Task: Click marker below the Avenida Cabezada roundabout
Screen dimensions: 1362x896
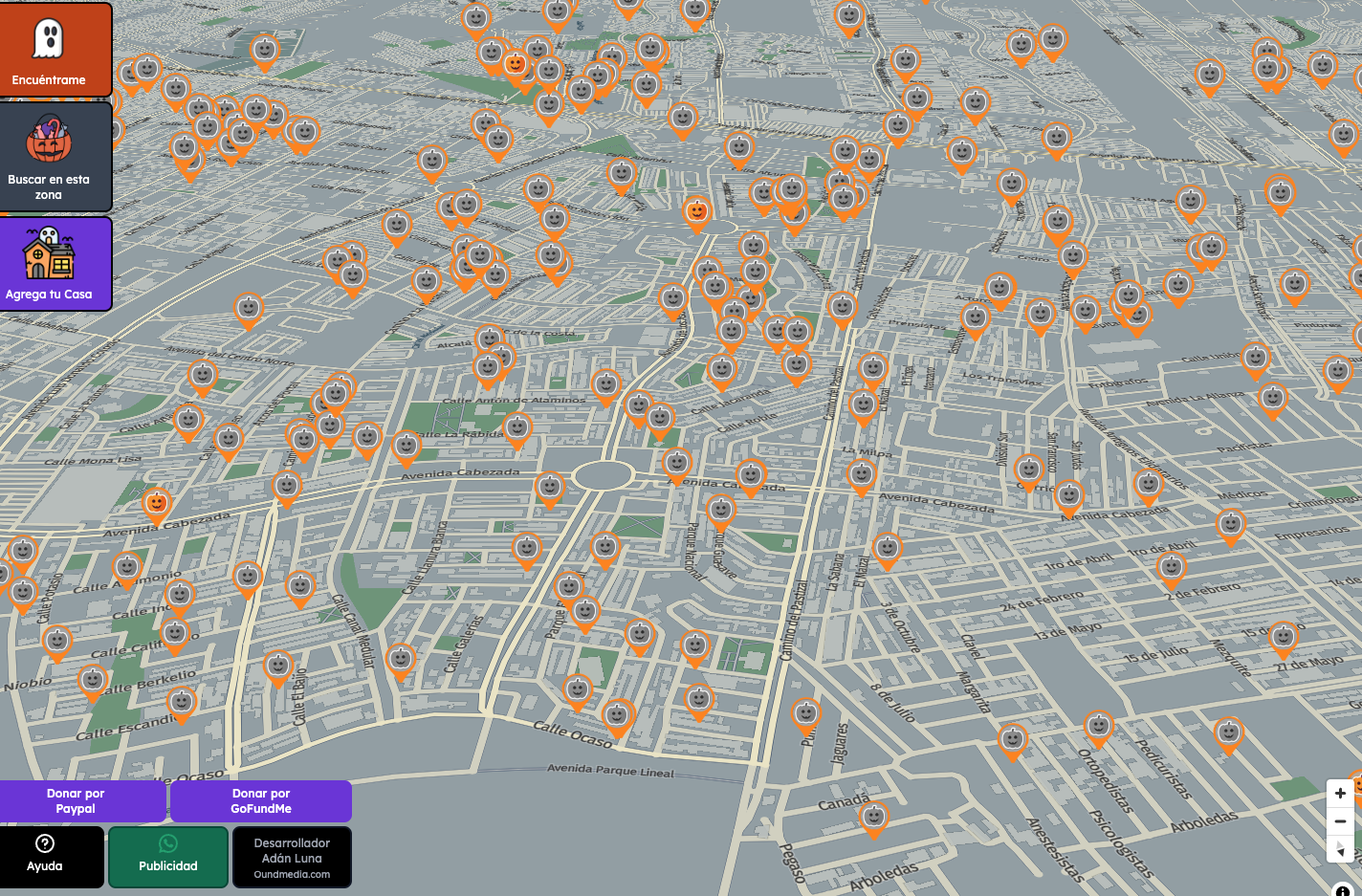Action: tap(604, 548)
